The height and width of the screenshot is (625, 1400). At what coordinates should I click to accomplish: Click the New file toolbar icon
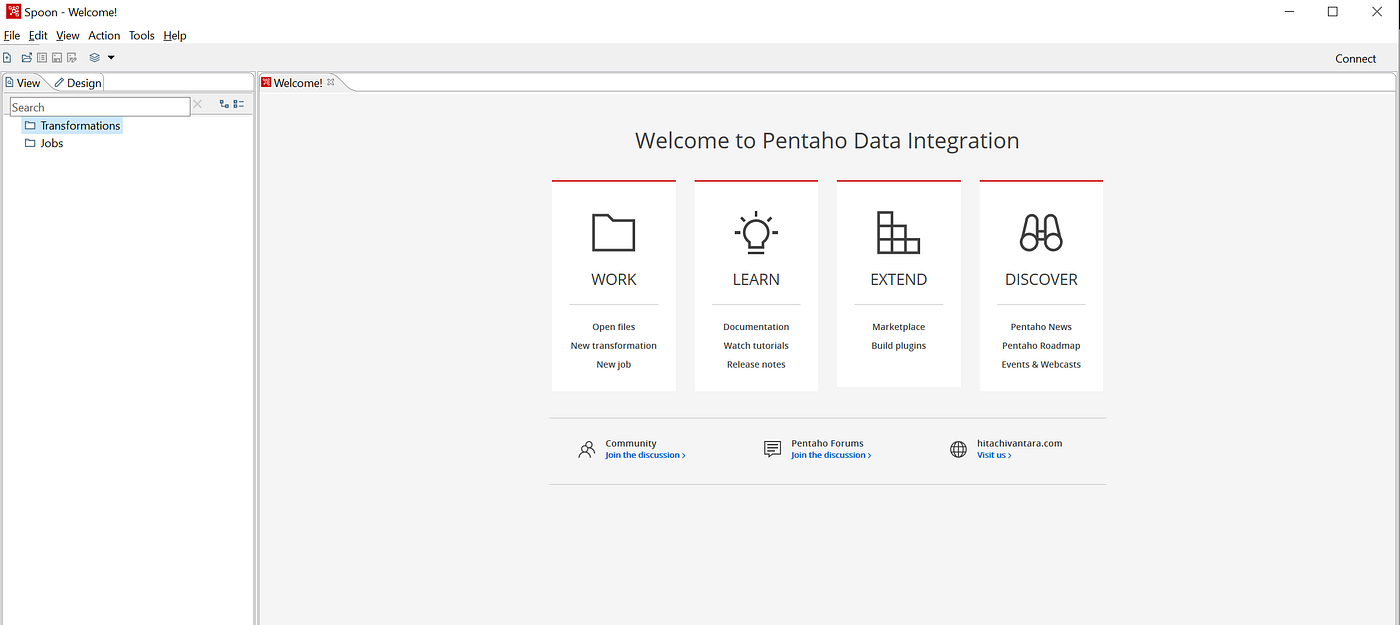(7, 58)
